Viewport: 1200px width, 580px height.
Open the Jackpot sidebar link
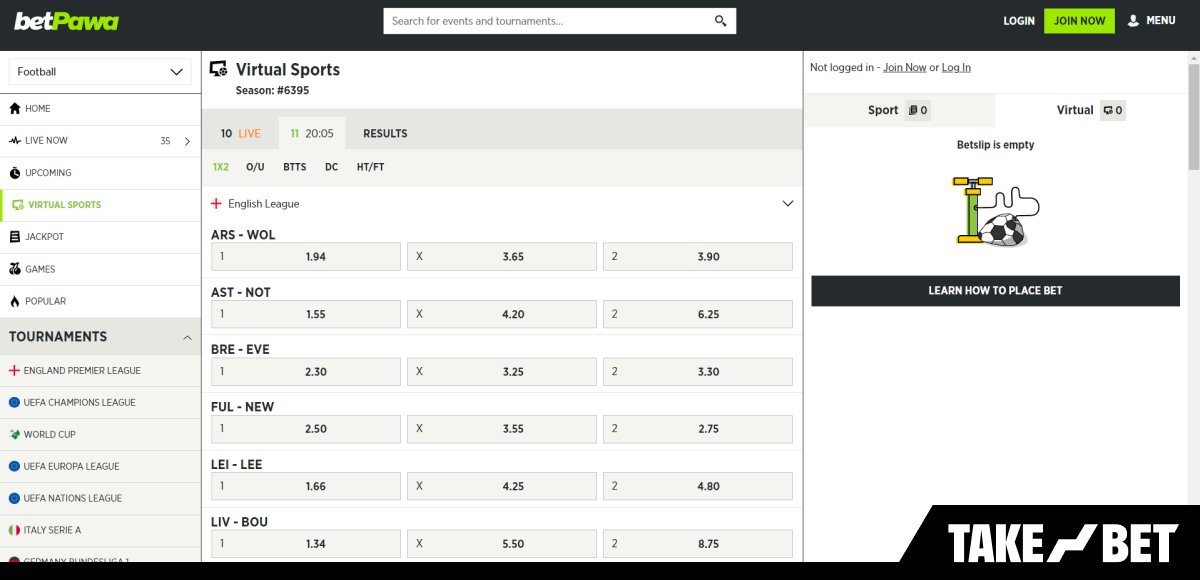pyautogui.click(x=100, y=237)
